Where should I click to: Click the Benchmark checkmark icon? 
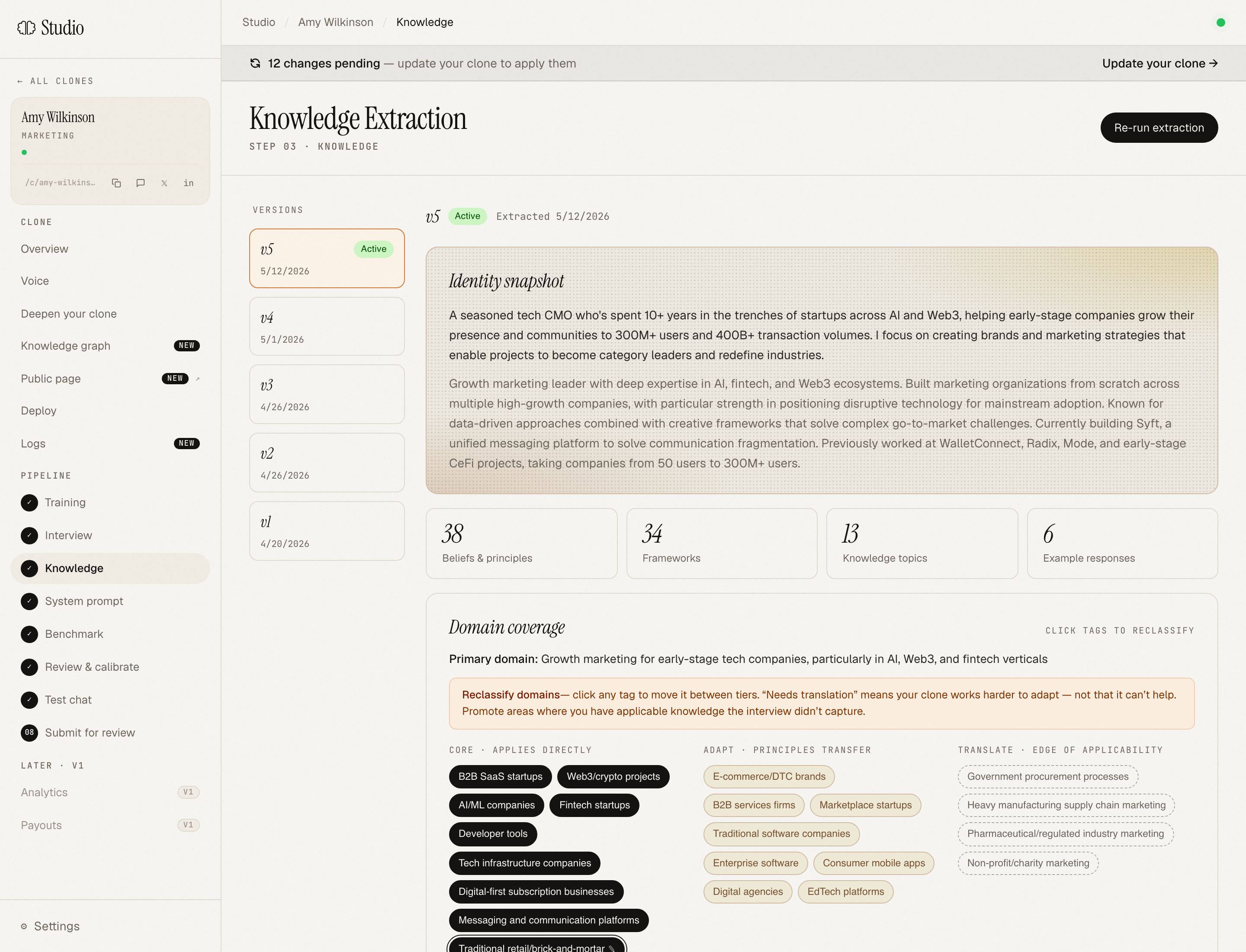pyautogui.click(x=29, y=634)
